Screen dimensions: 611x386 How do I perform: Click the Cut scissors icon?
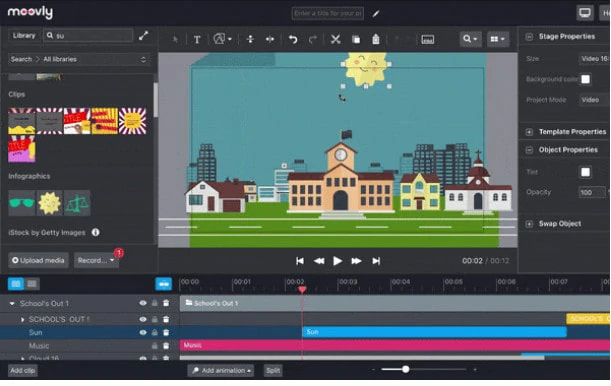pos(336,39)
